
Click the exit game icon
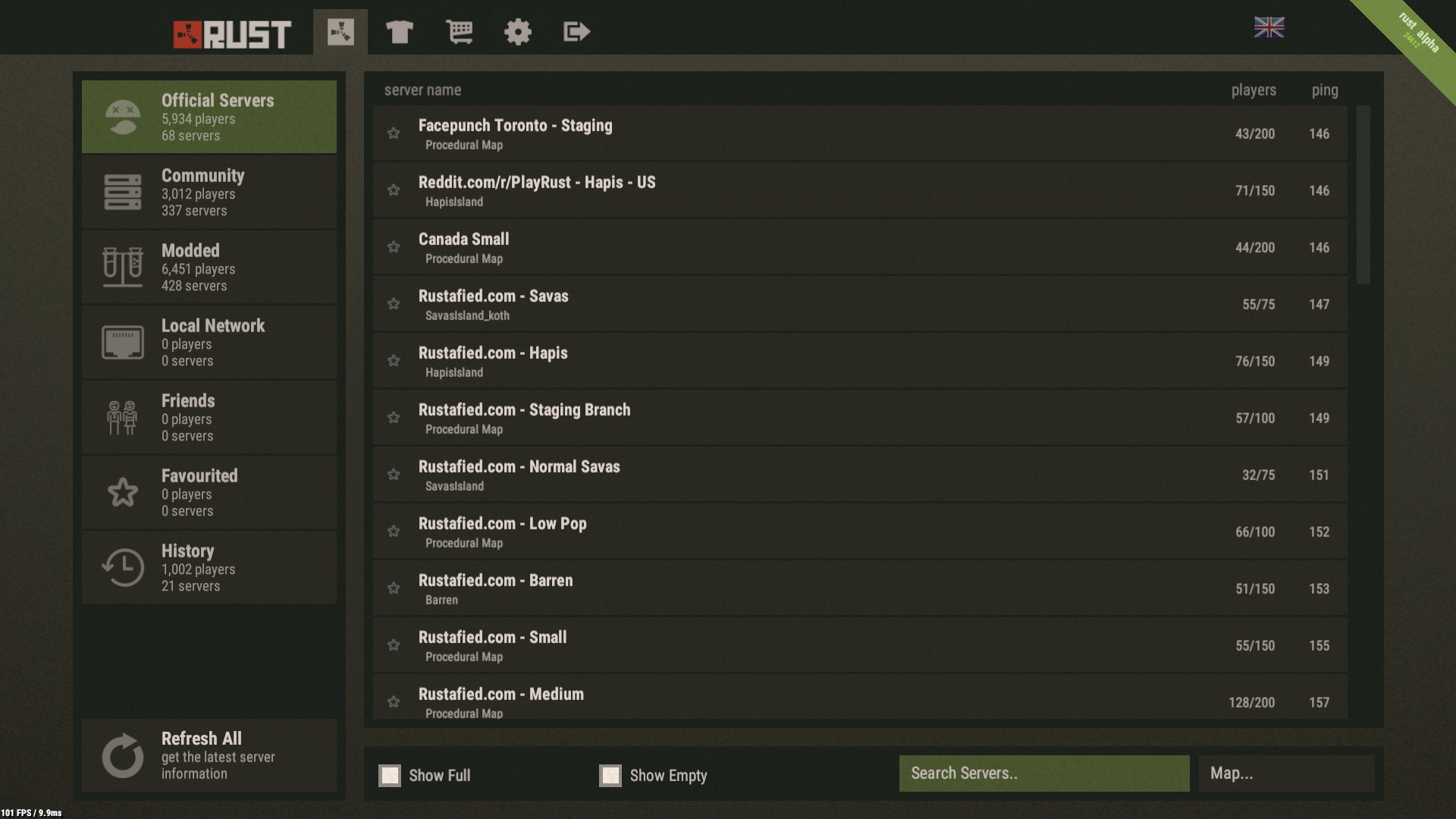576,32
